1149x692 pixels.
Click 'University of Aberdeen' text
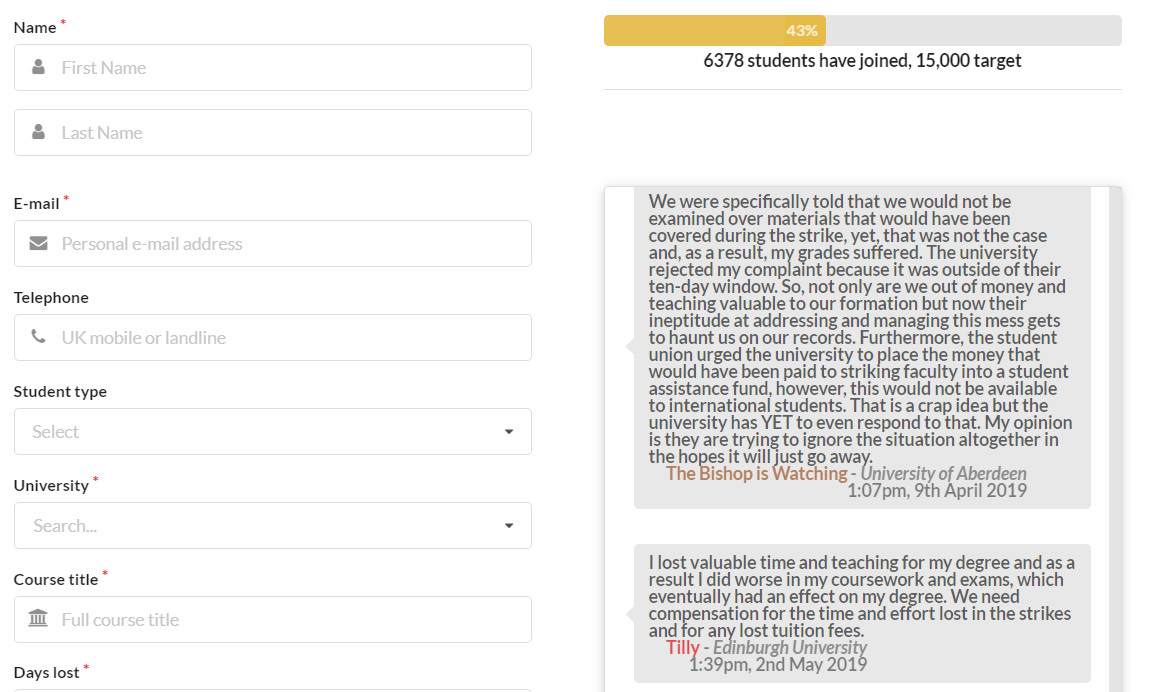click(x=944, y=474)
